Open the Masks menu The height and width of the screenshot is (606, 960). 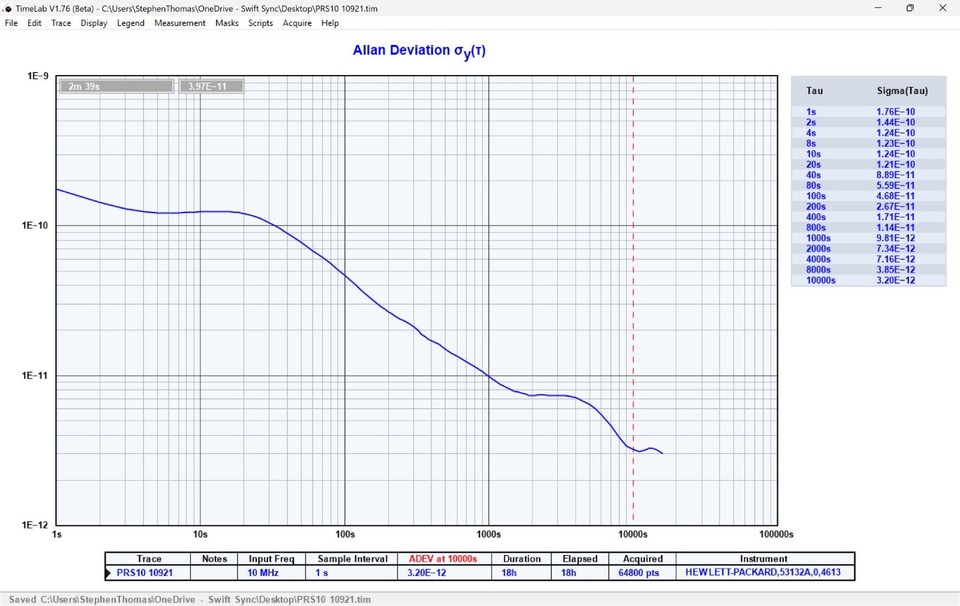point(226,22)
